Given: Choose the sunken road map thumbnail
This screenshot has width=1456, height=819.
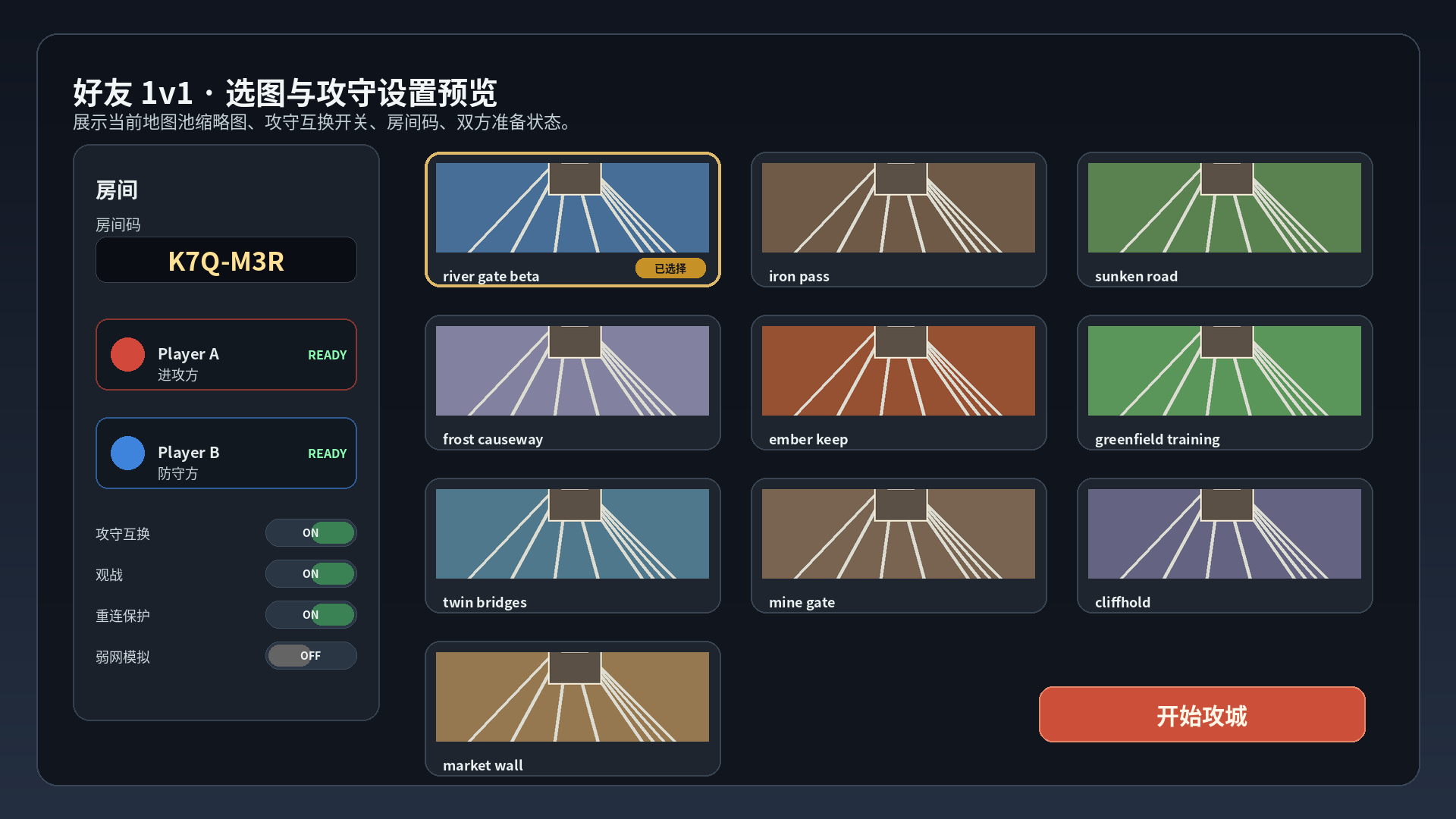Looking at the screenshot, I should [1225, 208].
